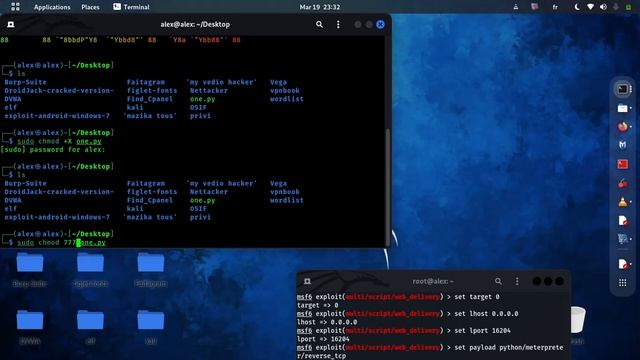
Task: Click the pink tray icon beside fr
Action: pyautogui.click(x=535, y=7)
